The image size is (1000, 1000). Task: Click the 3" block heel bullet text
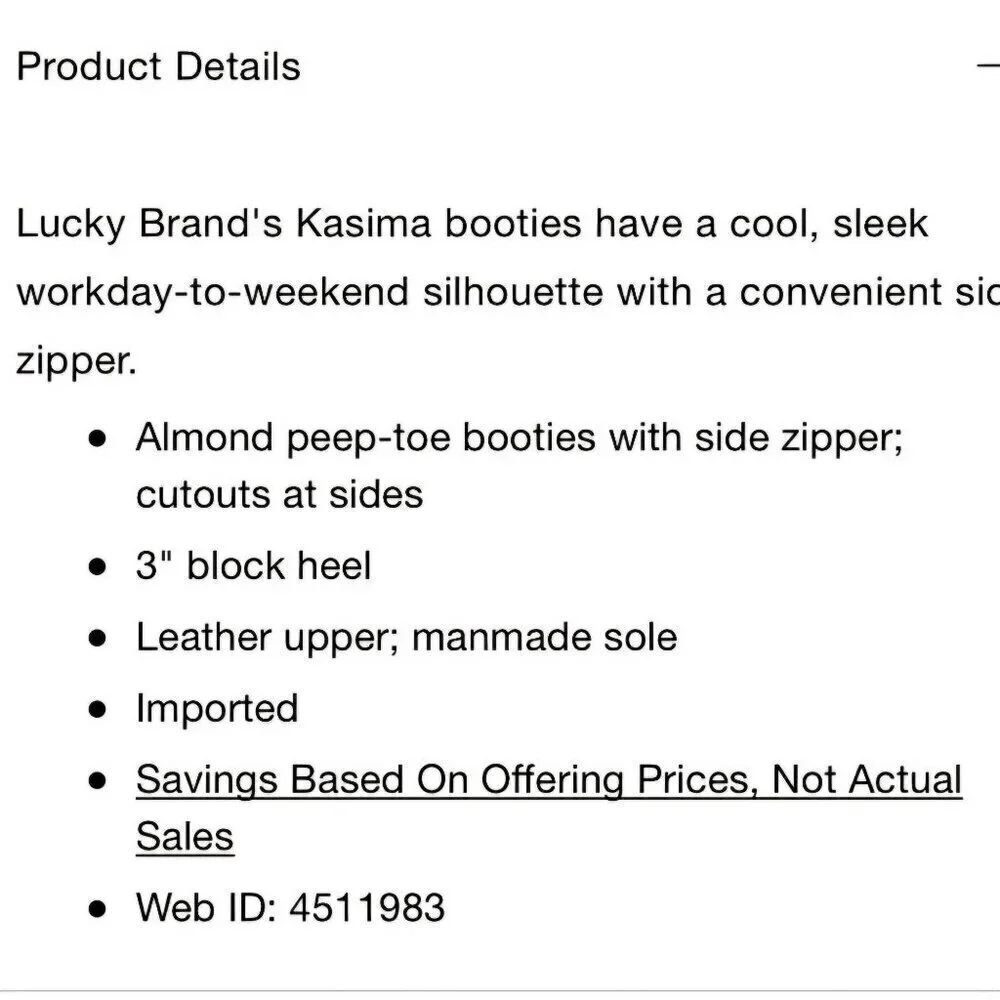click(x=253, y=566)
